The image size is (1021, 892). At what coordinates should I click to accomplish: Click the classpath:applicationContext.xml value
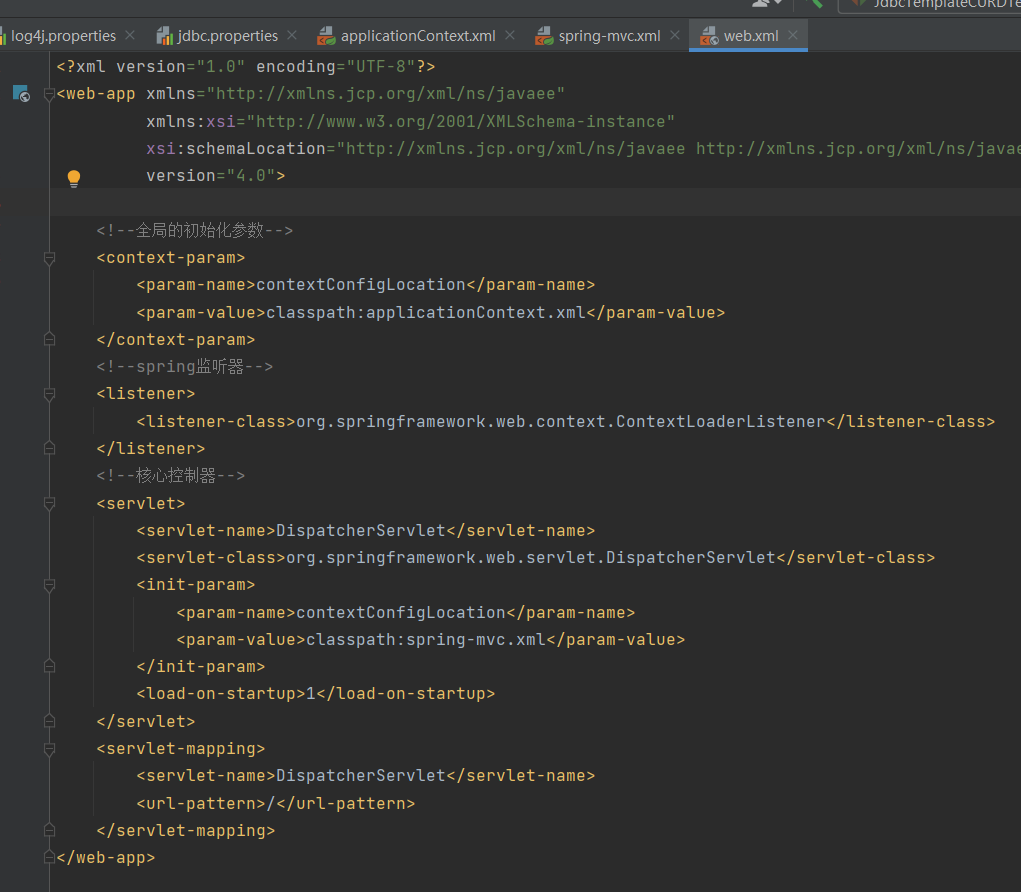426,313
